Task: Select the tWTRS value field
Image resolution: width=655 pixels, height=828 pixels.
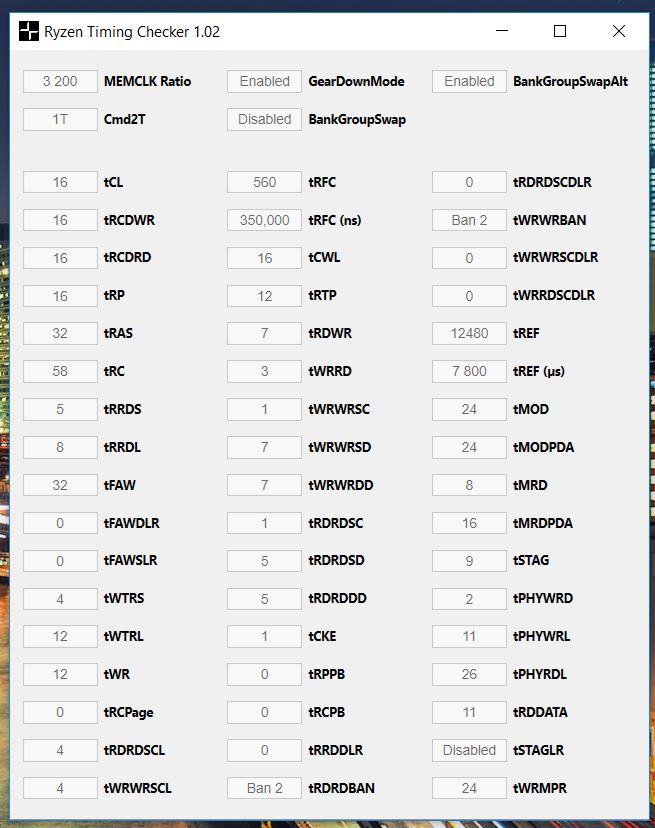Action: coord(60,599)
